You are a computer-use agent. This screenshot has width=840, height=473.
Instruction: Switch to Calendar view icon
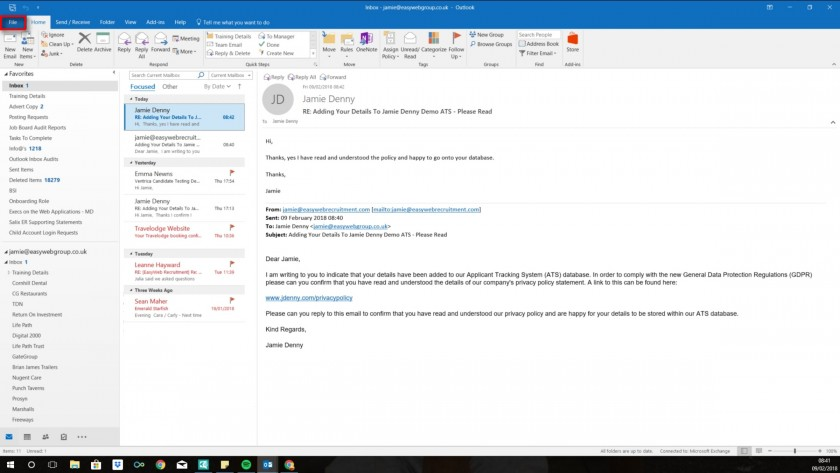(27, 437)
